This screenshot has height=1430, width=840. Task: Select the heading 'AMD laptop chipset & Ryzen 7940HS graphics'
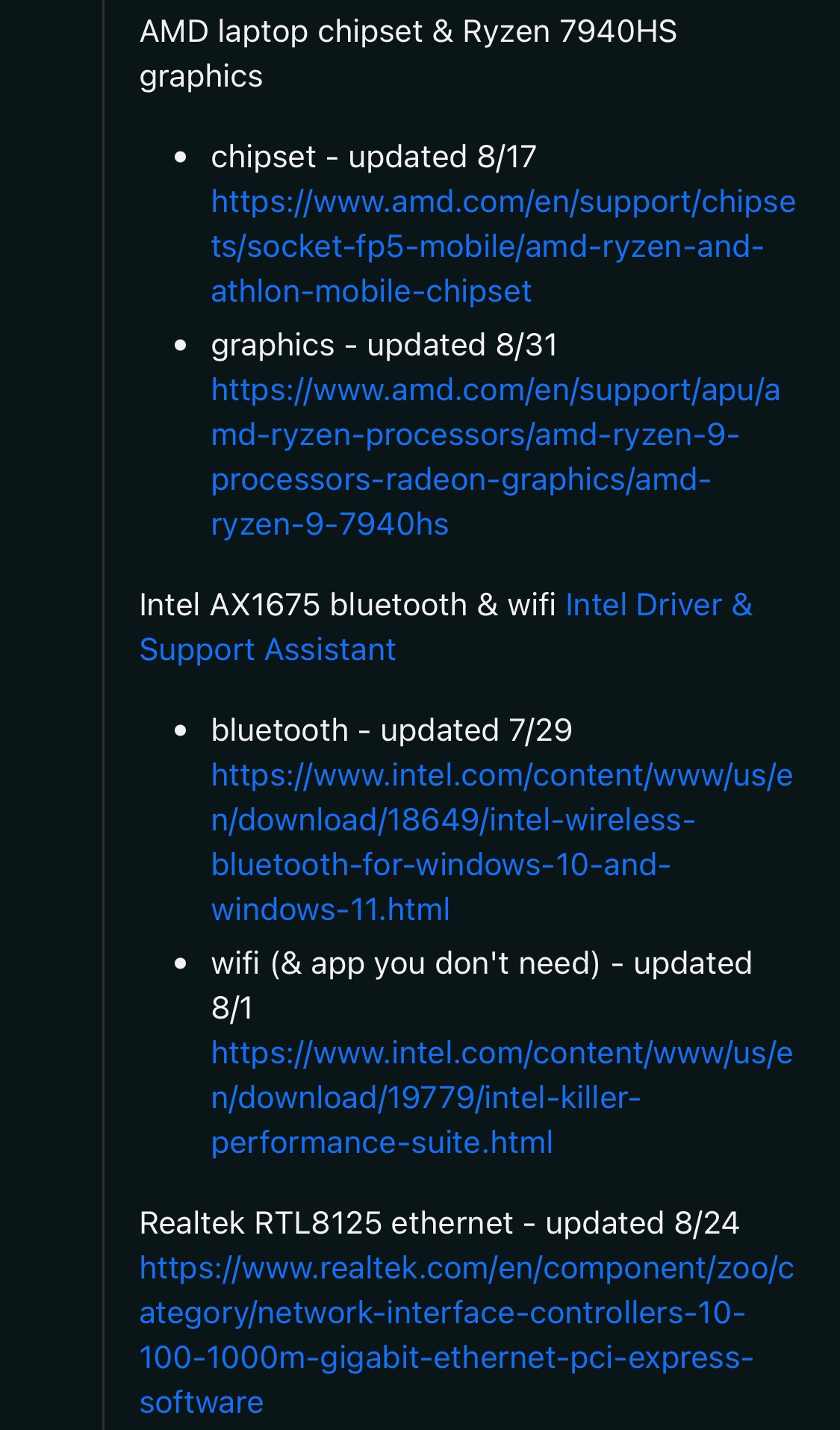[408, 54]
